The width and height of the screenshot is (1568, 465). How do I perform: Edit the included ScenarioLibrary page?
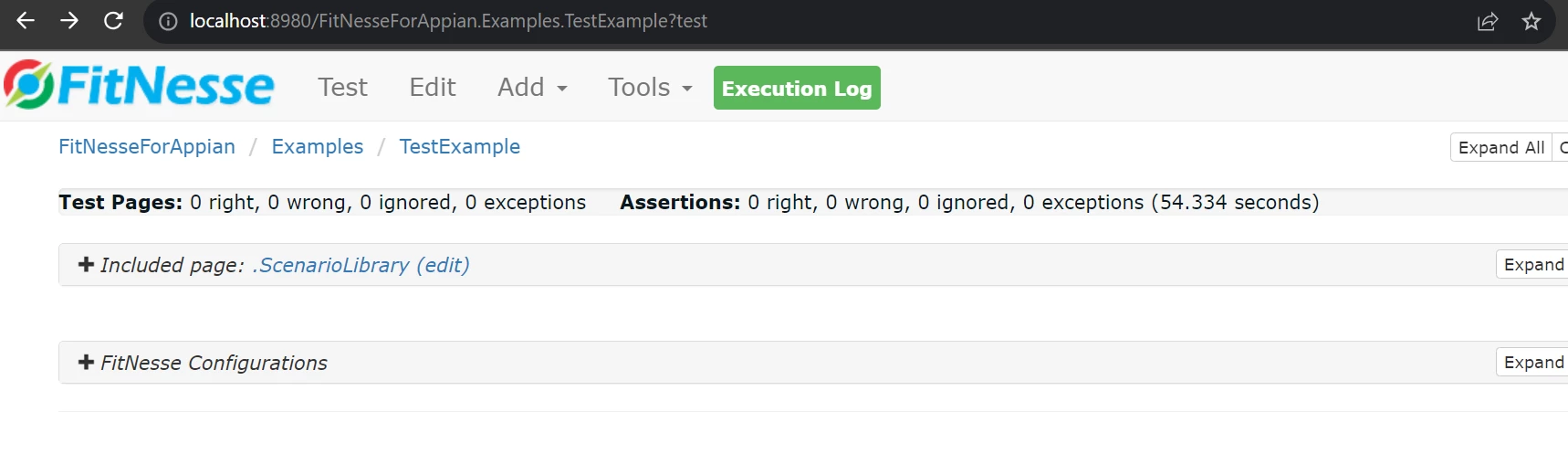tap(443, 265)
